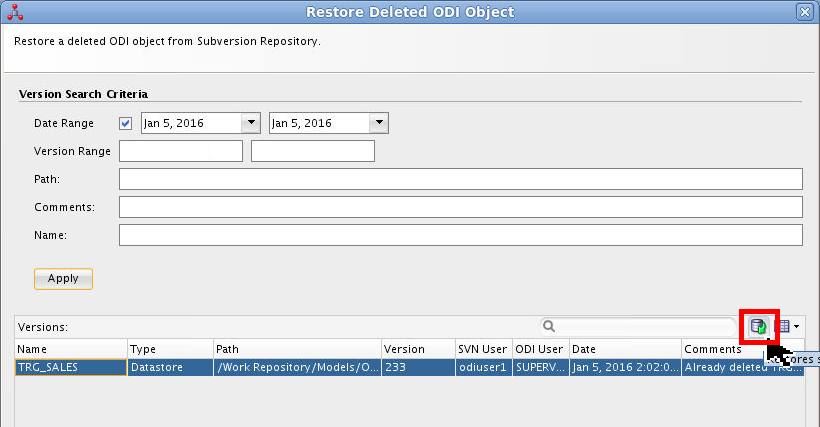
Task: Focus the first Version Range field
Action: [x=181, y=151]
